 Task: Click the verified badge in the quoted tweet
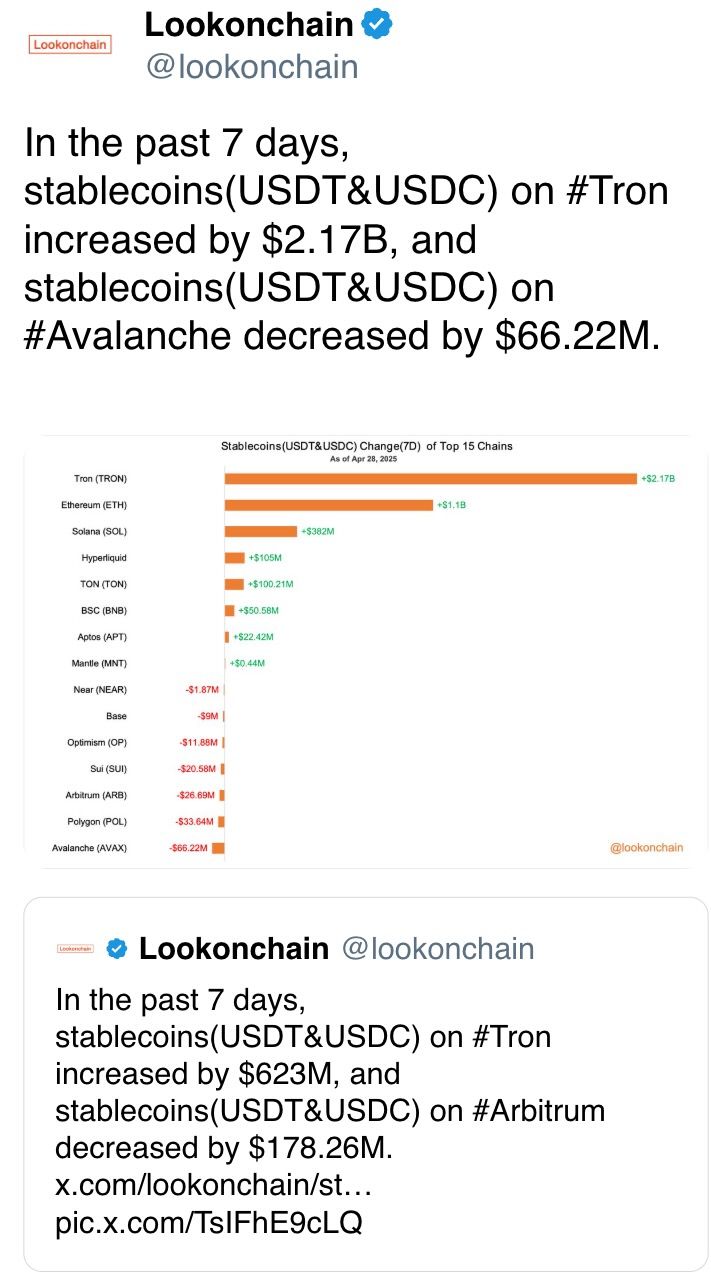[117, 948]
